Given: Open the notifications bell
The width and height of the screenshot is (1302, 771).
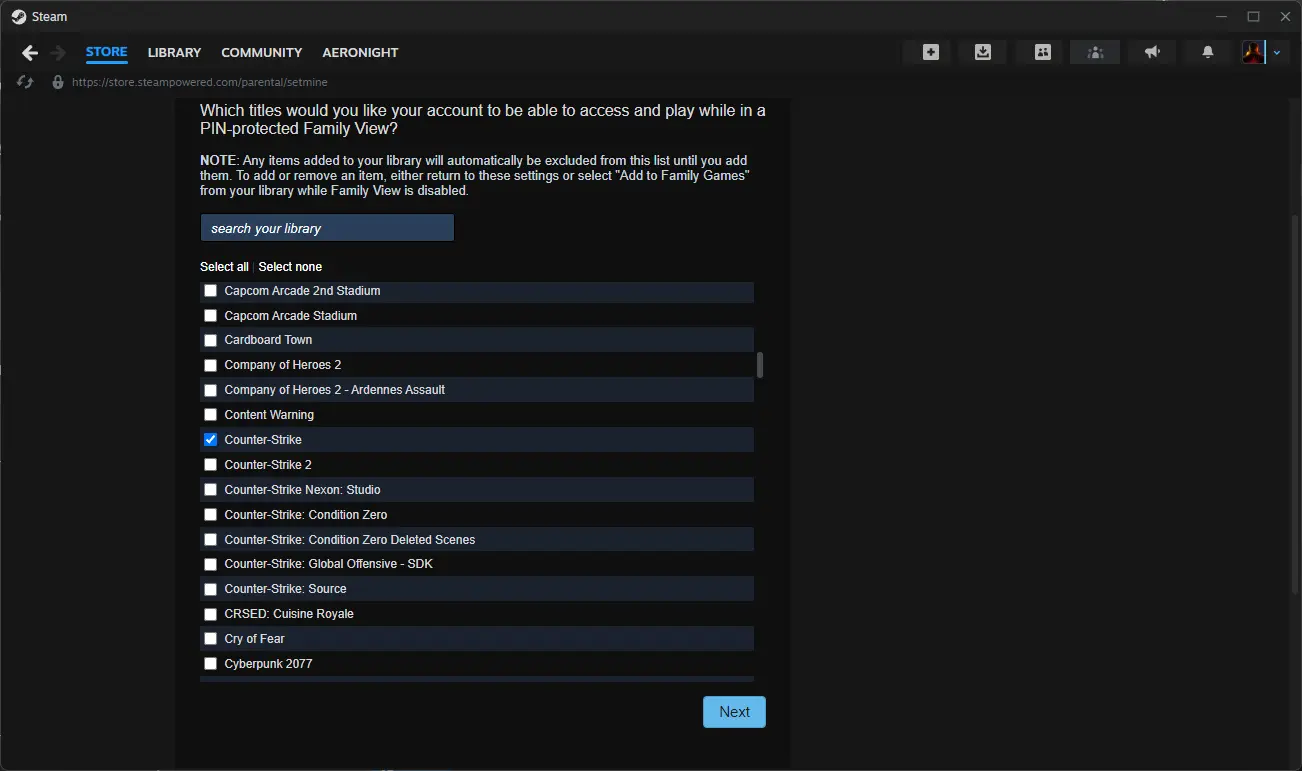Looking at the screenshot, I should coord(1208,52).
